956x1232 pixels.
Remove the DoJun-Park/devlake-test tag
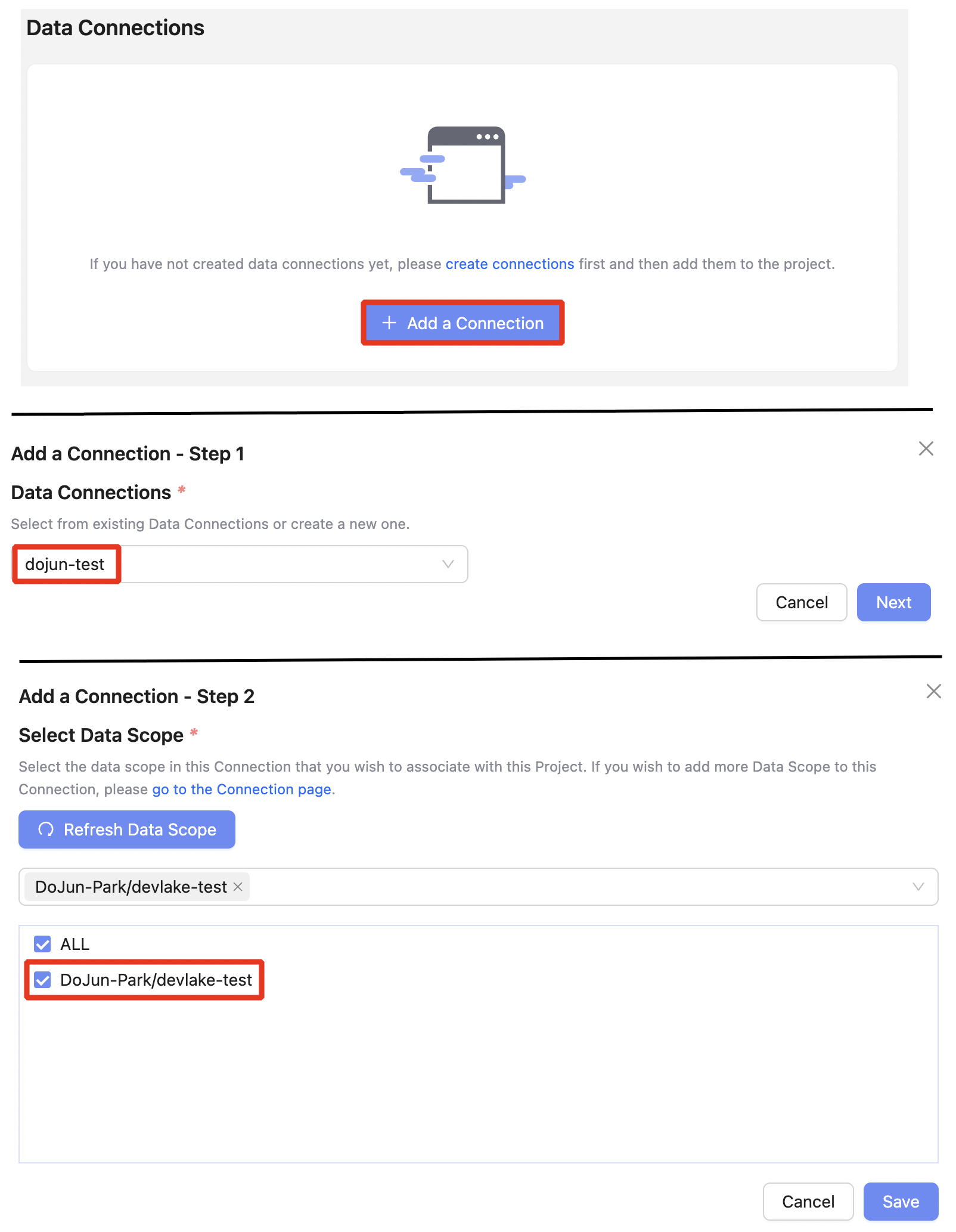(x=238, y=887)
